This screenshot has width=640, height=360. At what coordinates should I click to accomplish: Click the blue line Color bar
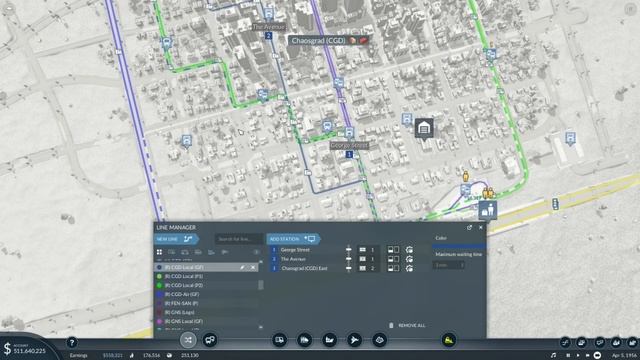[459, 246]
